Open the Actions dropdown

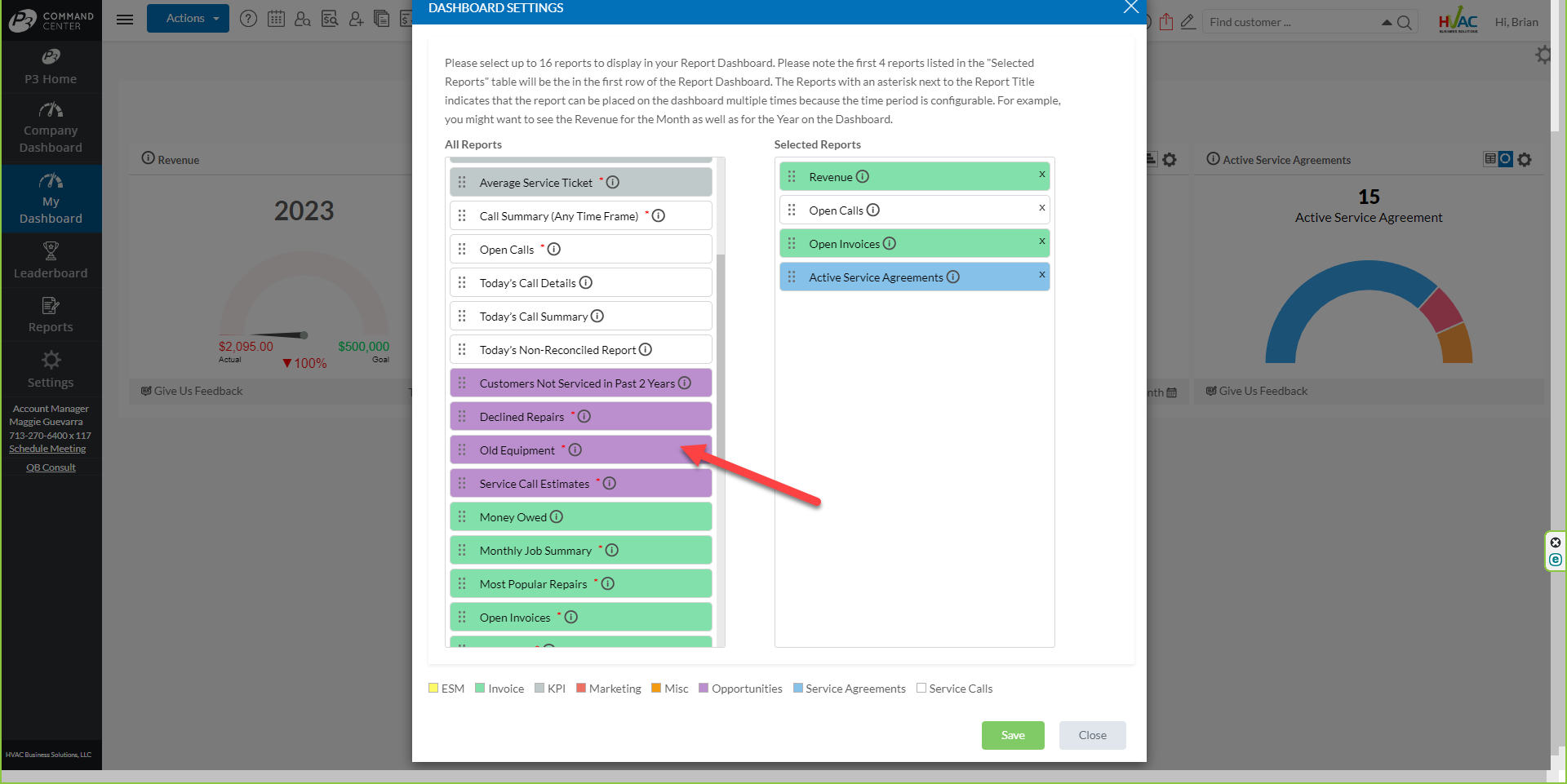(x=188, y=18)
